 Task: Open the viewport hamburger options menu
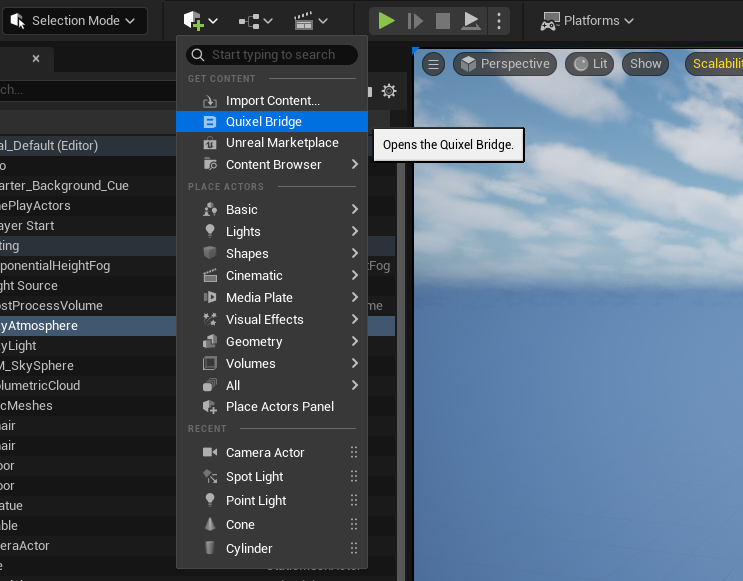[x=433, y=64]
